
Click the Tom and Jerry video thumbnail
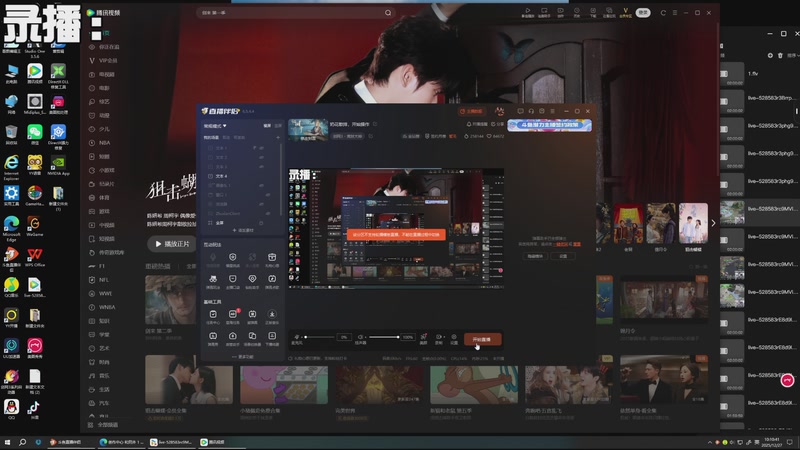pos(474,380)
